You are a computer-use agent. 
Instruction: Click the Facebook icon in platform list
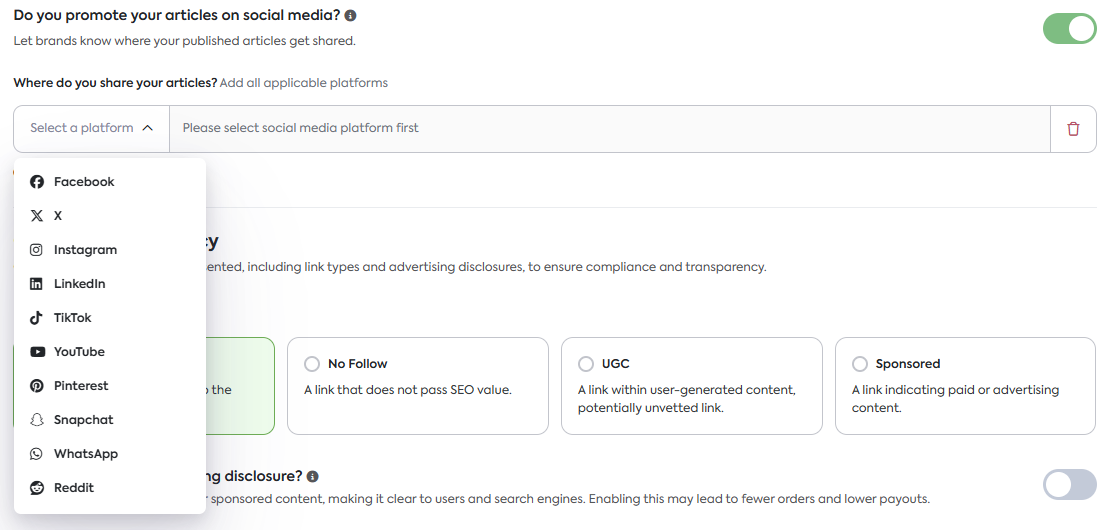tap(37, 182)
